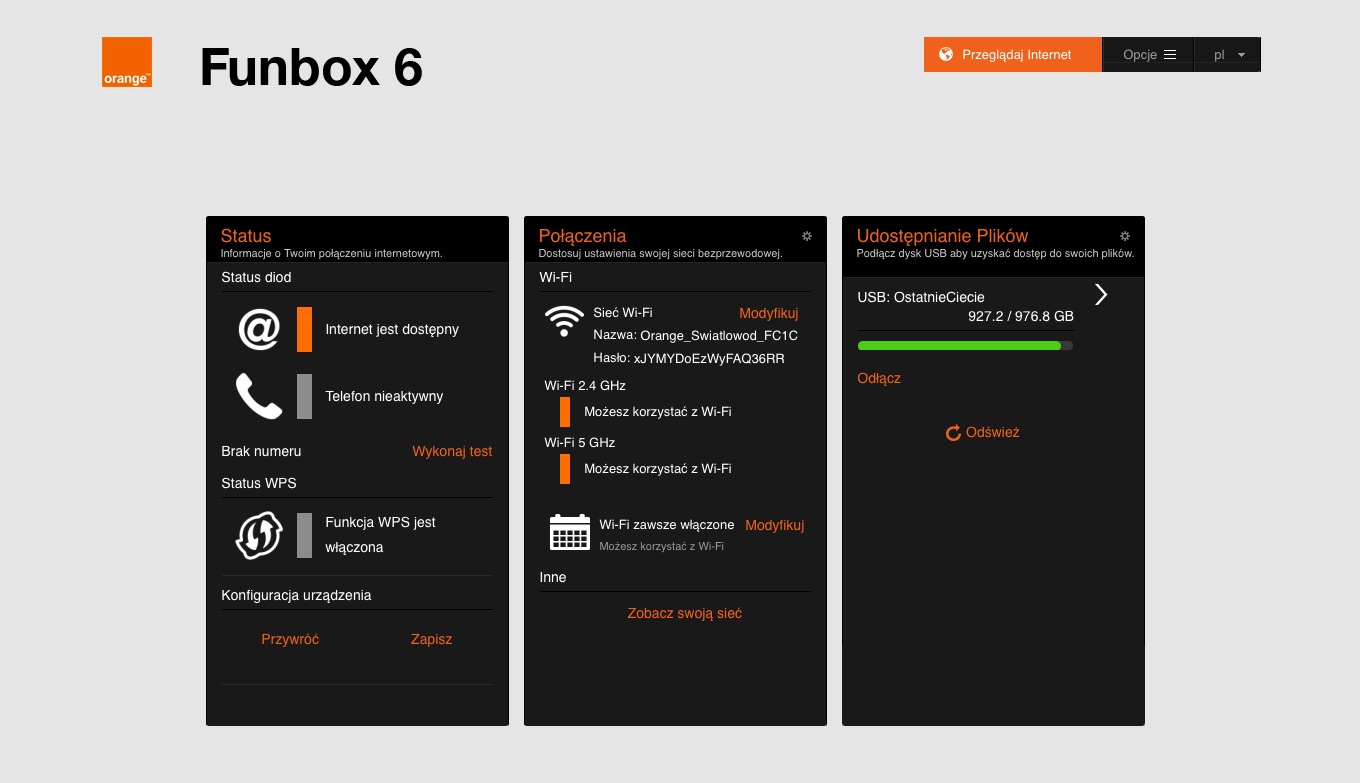Click the telephone status icon
The width and height of the screenshot is (1360, 783).
point(258,396)
